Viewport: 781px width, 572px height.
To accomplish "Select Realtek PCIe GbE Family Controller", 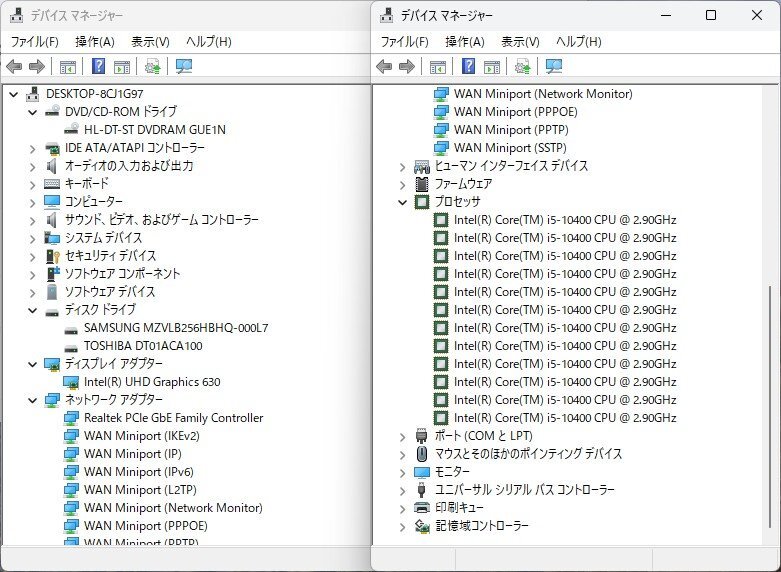I will click(173, 418).
